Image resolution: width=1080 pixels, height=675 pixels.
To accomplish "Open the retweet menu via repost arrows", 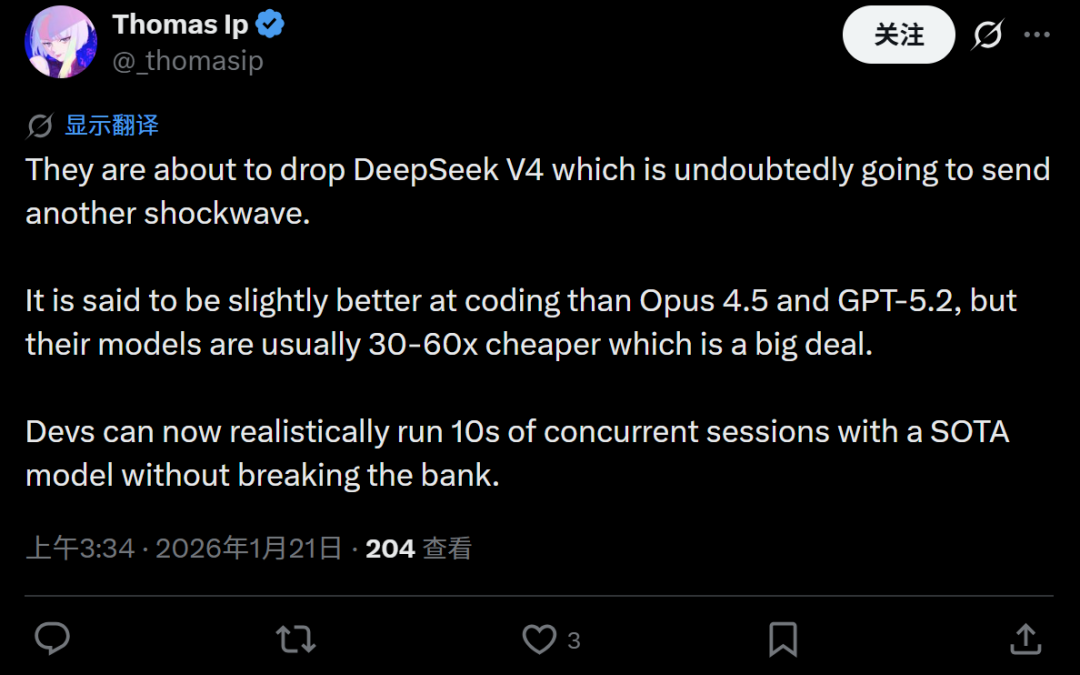I will 295,638.
